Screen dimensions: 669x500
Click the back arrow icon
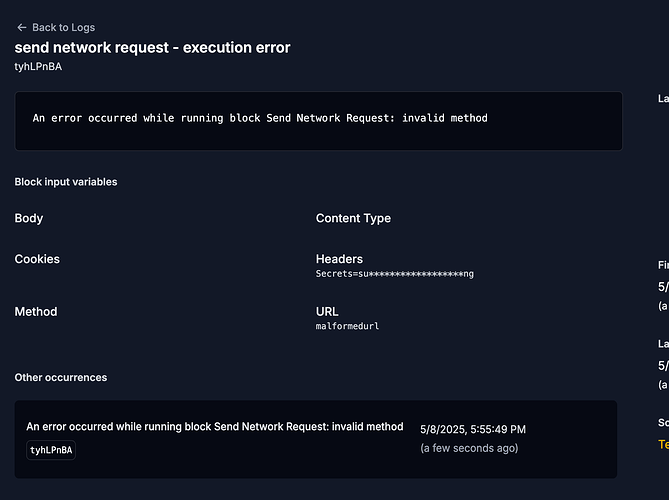[21, 28]
